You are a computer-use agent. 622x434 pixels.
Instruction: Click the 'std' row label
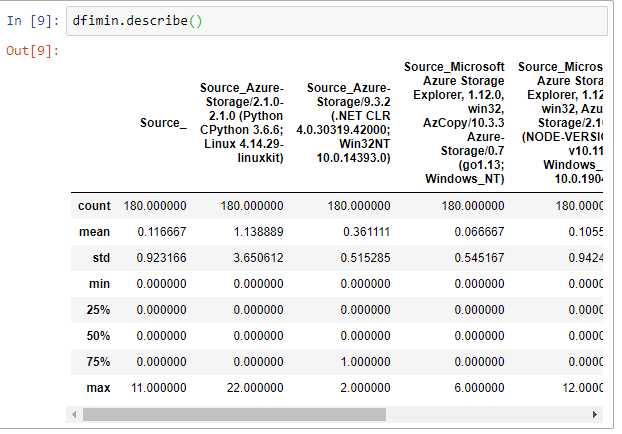pos(101,258)
